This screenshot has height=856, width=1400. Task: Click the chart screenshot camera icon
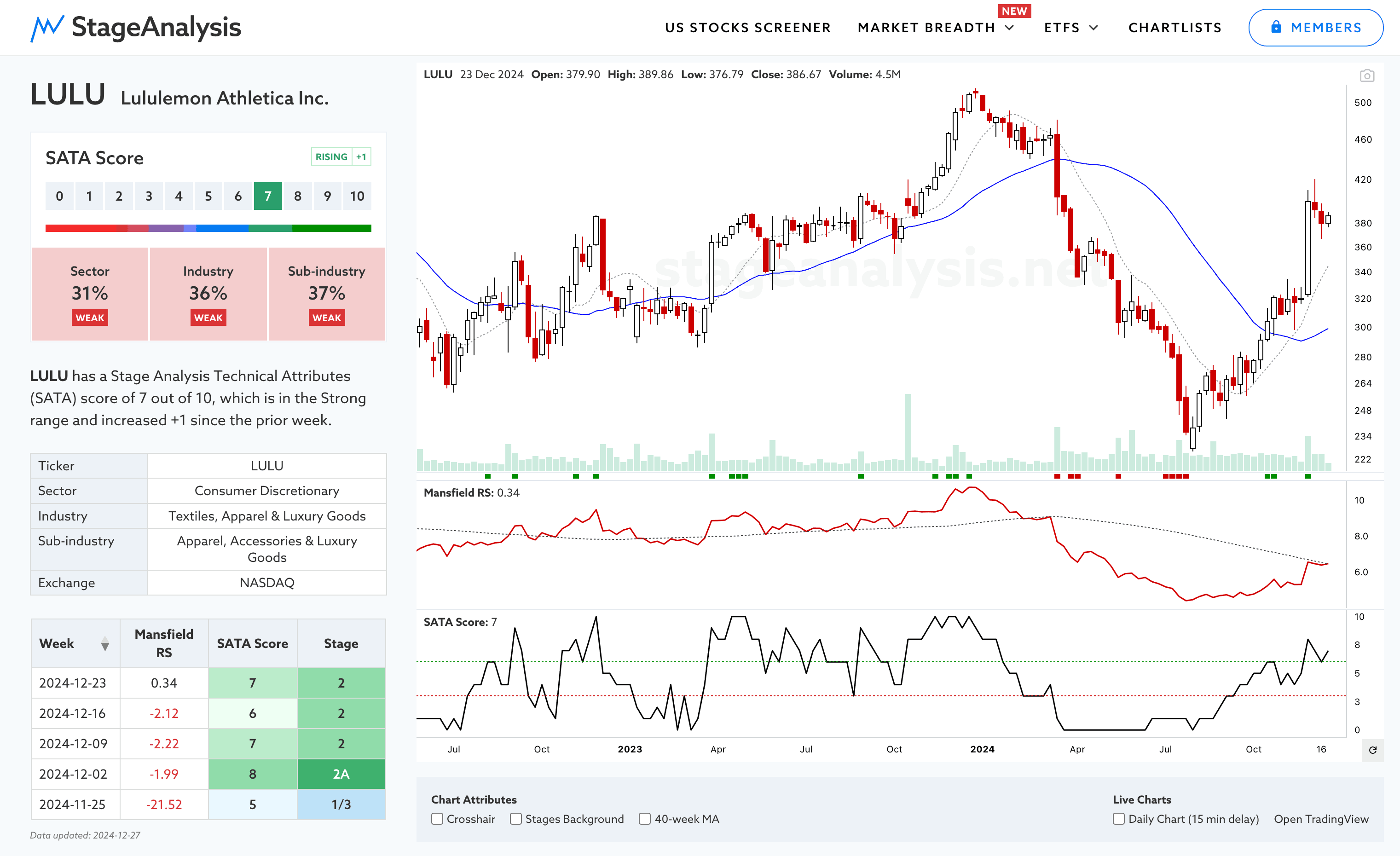pyautogui.click(x=1366, y=75)
